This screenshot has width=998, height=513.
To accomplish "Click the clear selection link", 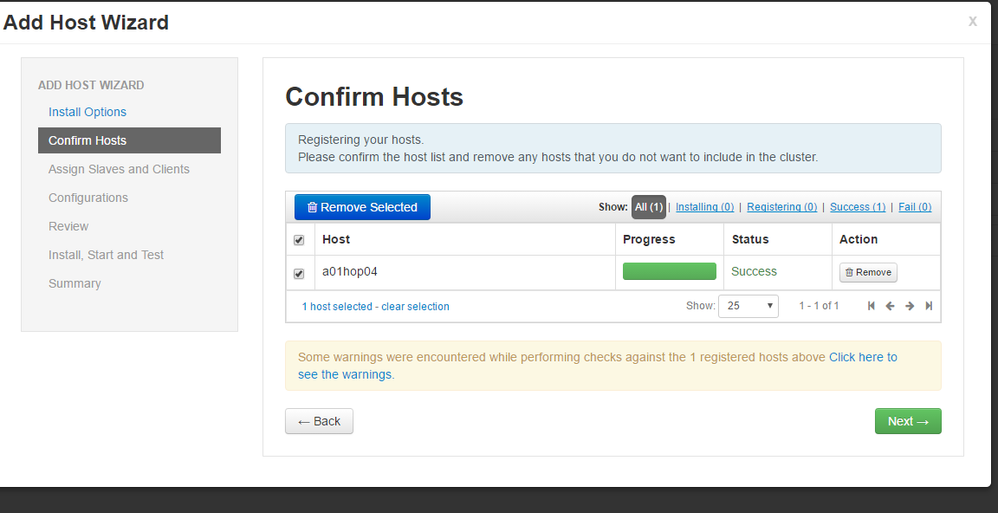I will point(415,306).
